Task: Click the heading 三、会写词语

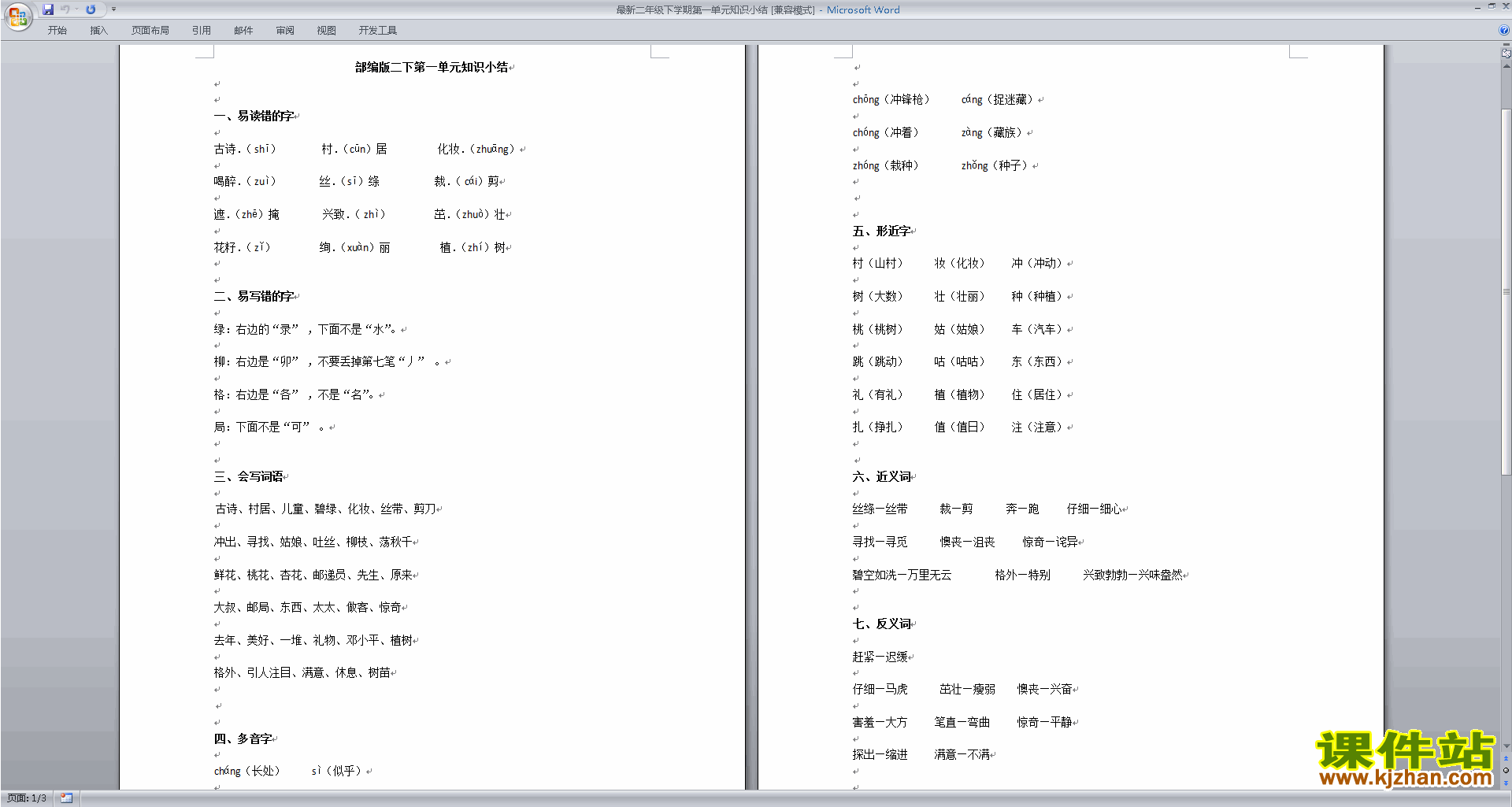Action: point(248,477)
